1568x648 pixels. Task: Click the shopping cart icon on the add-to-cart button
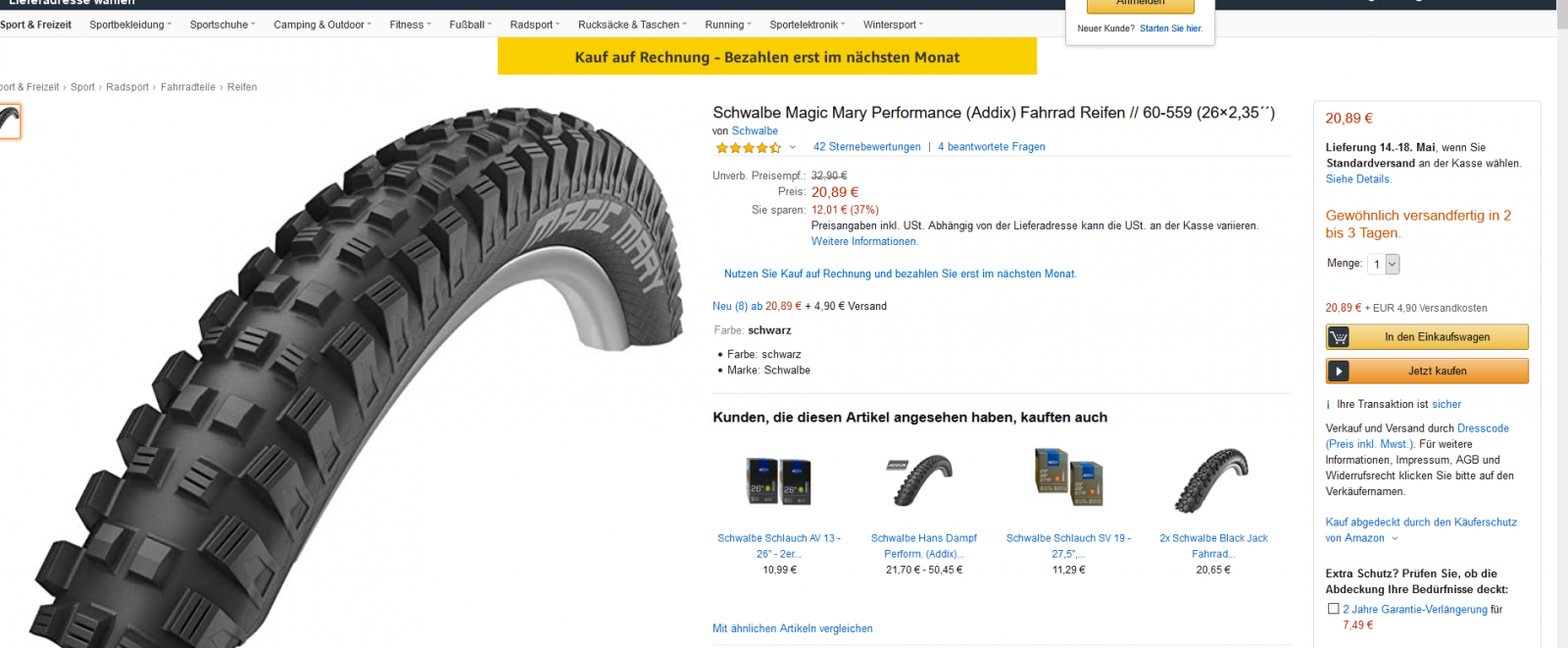[x=1339, y=337]
